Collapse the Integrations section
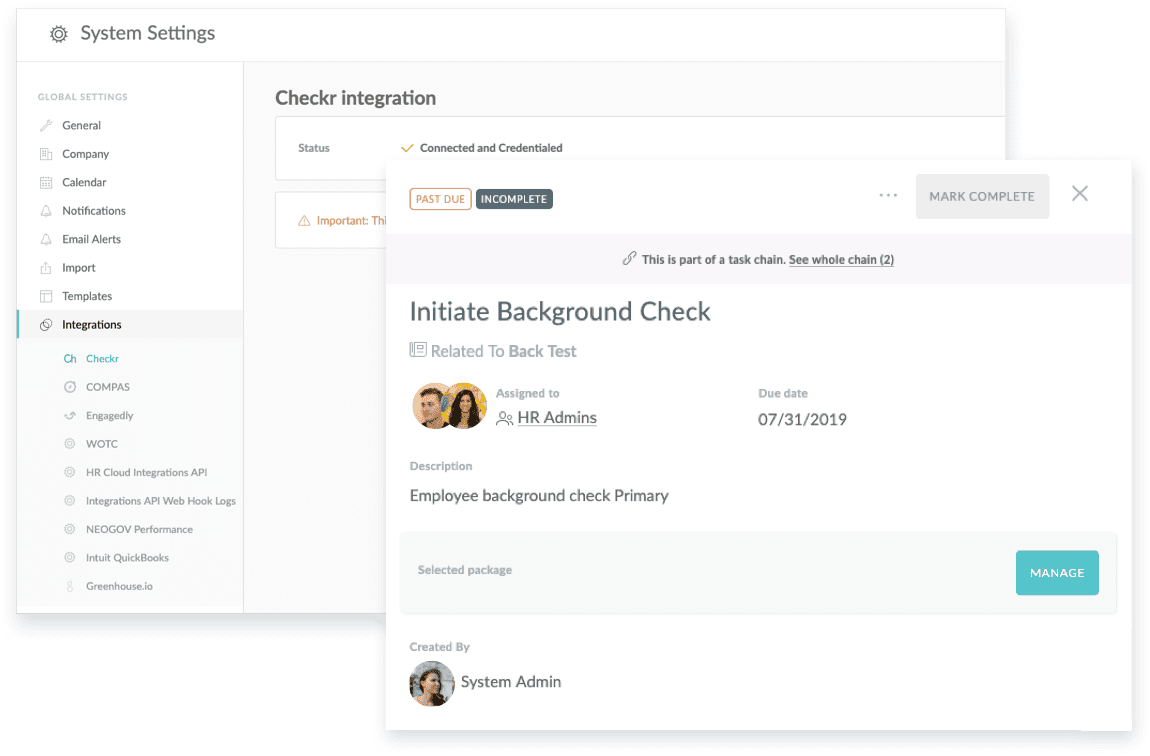Image resolution: width=1150 pixels, height=756 pixels. click(x=130, y=325)
